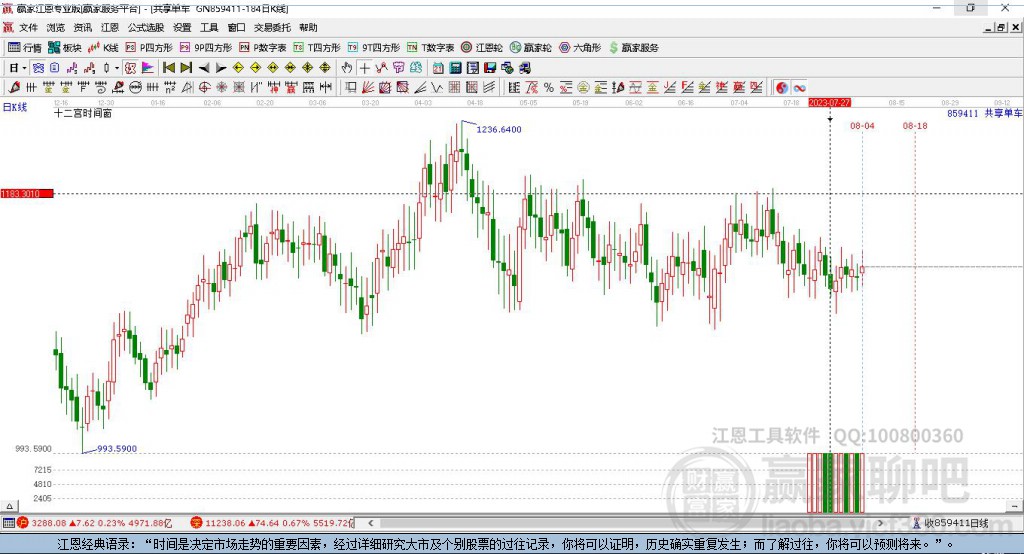This screenshot has width=1024, height=554.
Task: Click the blue infinity symbol icon
Action: coord(799,88)
